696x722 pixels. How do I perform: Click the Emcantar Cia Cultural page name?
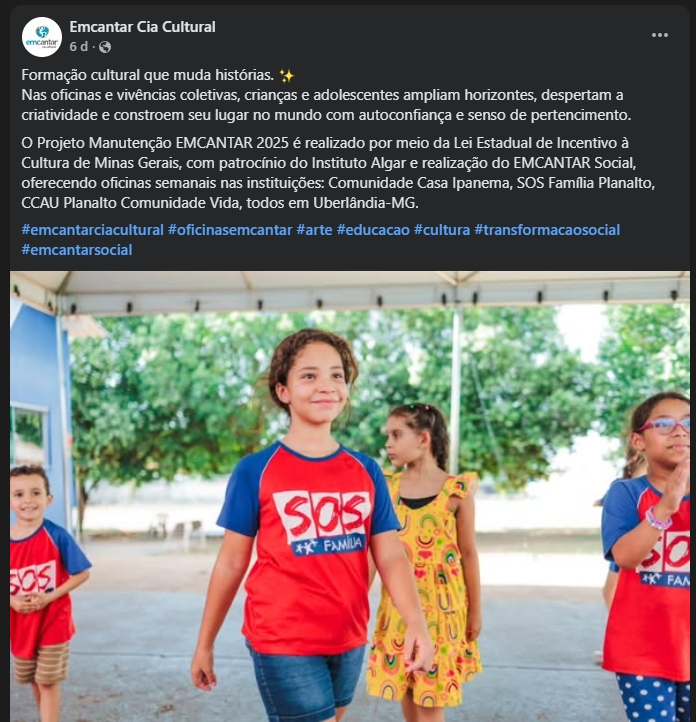point(142,27)
